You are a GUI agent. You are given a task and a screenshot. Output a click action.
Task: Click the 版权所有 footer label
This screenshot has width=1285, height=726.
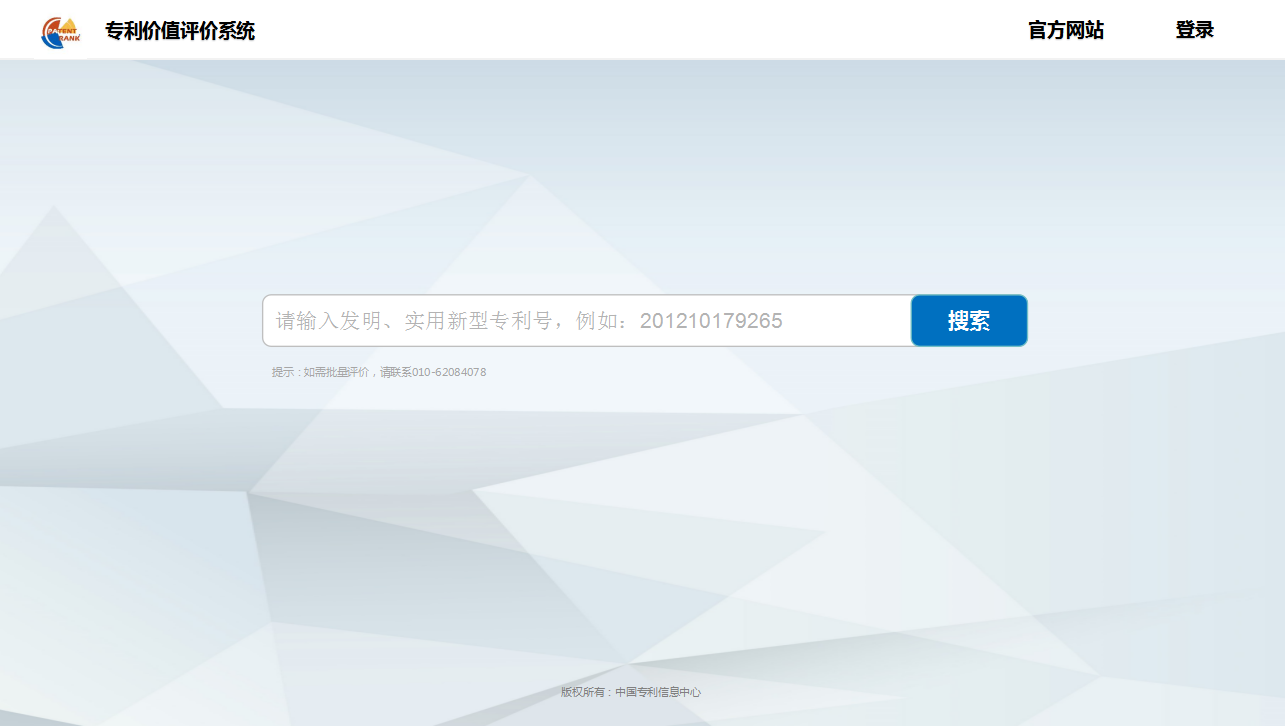583,692
